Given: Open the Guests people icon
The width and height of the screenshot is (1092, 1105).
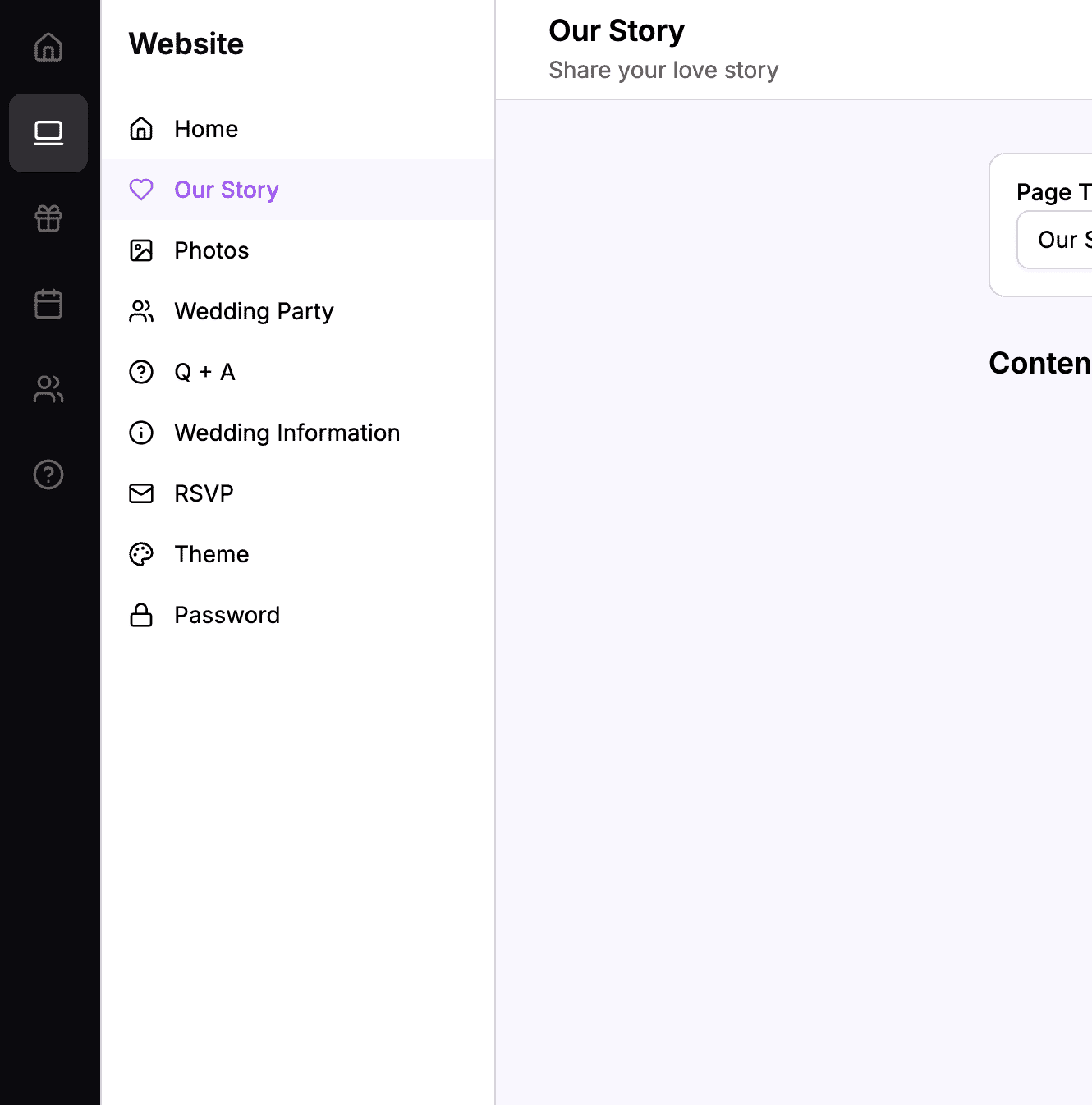Looking at the screenshot, I should [x=48, y=389].
